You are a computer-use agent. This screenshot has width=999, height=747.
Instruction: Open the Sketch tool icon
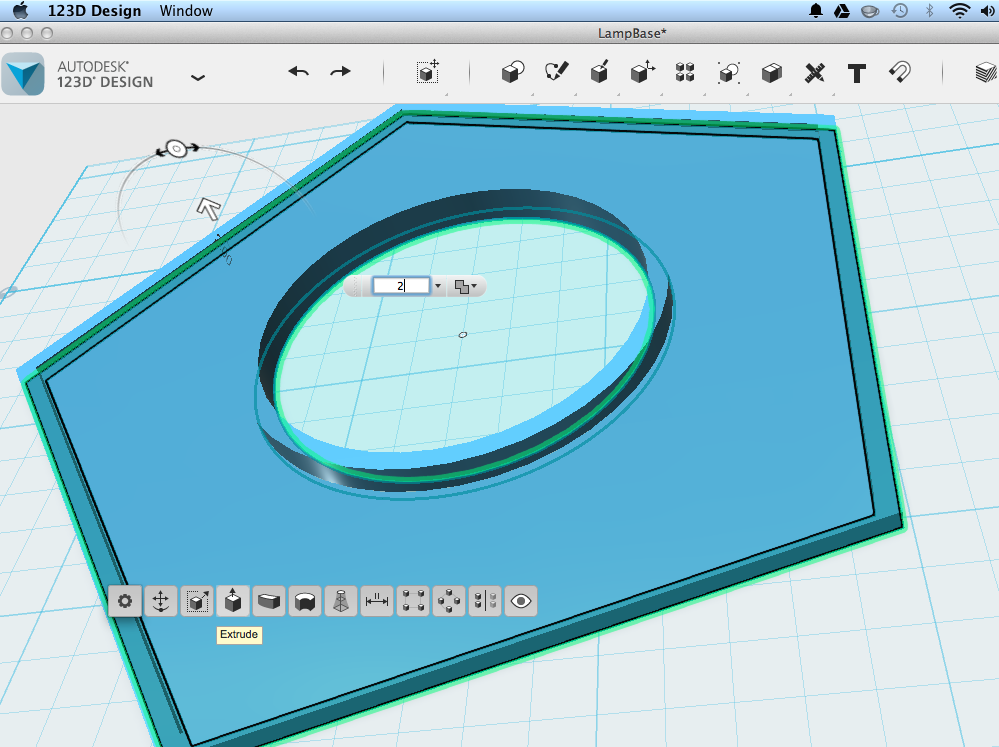[556, 71]
